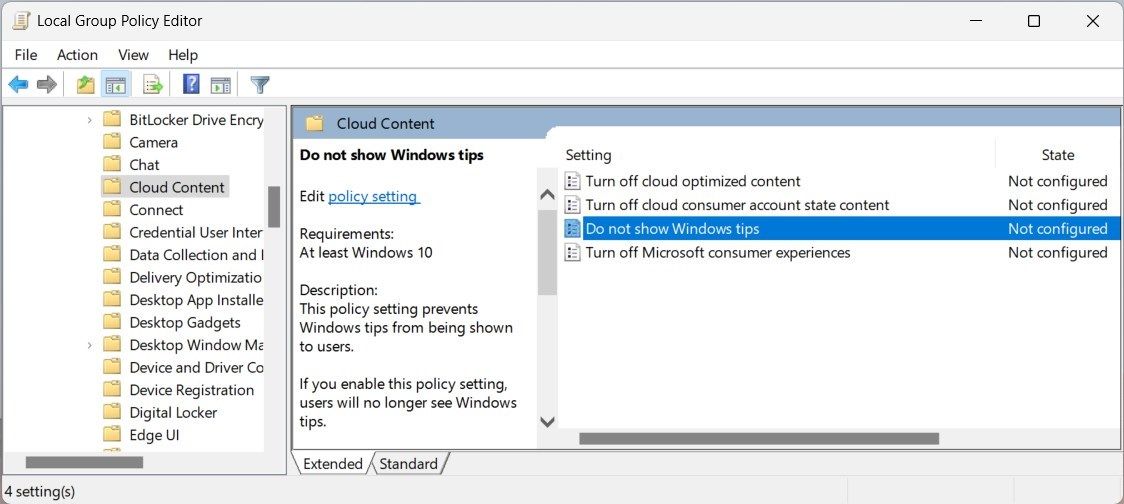Select Turn off cloud optimized content policy
The height and width of the screenshot is (504, 1124).
[692, 182]
